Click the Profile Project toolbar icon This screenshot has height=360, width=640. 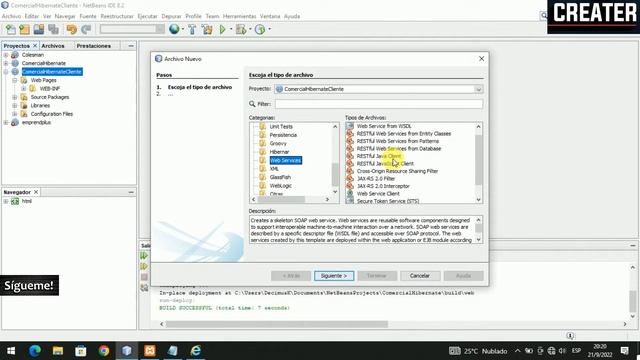coord(260,29)
